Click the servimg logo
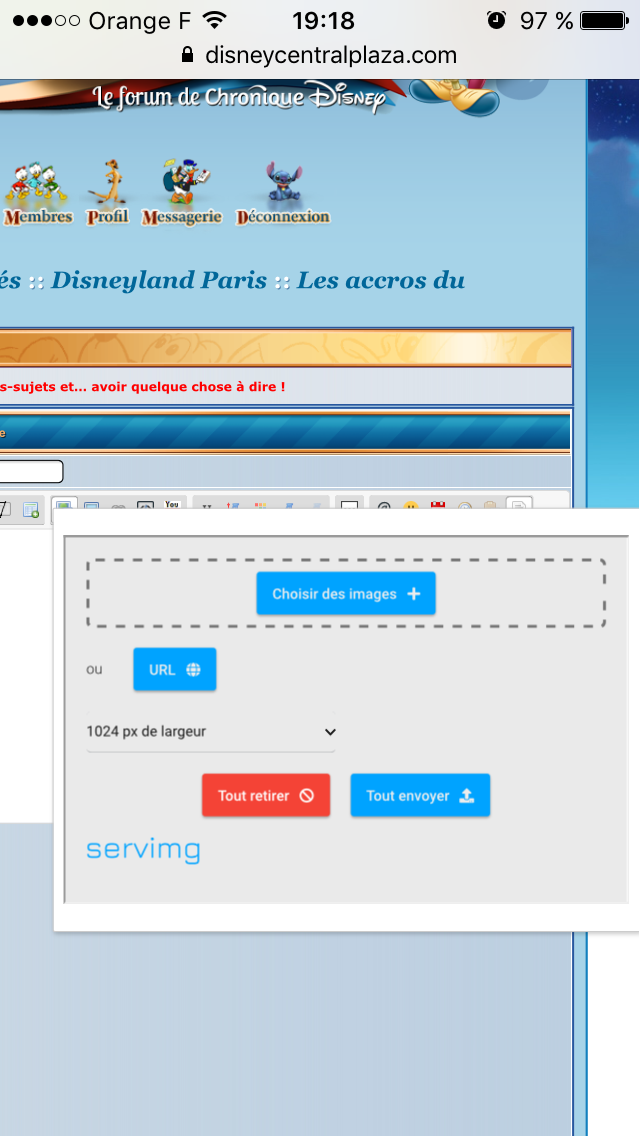The height and width of the screenshot is (1136, 640). coord(144,851)
